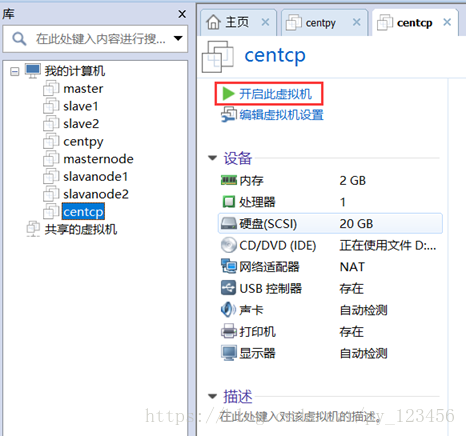Screen dimensions: 466x436
Task: Close the centpy tab
Action: pyautogui.click(x=357, y=22)
